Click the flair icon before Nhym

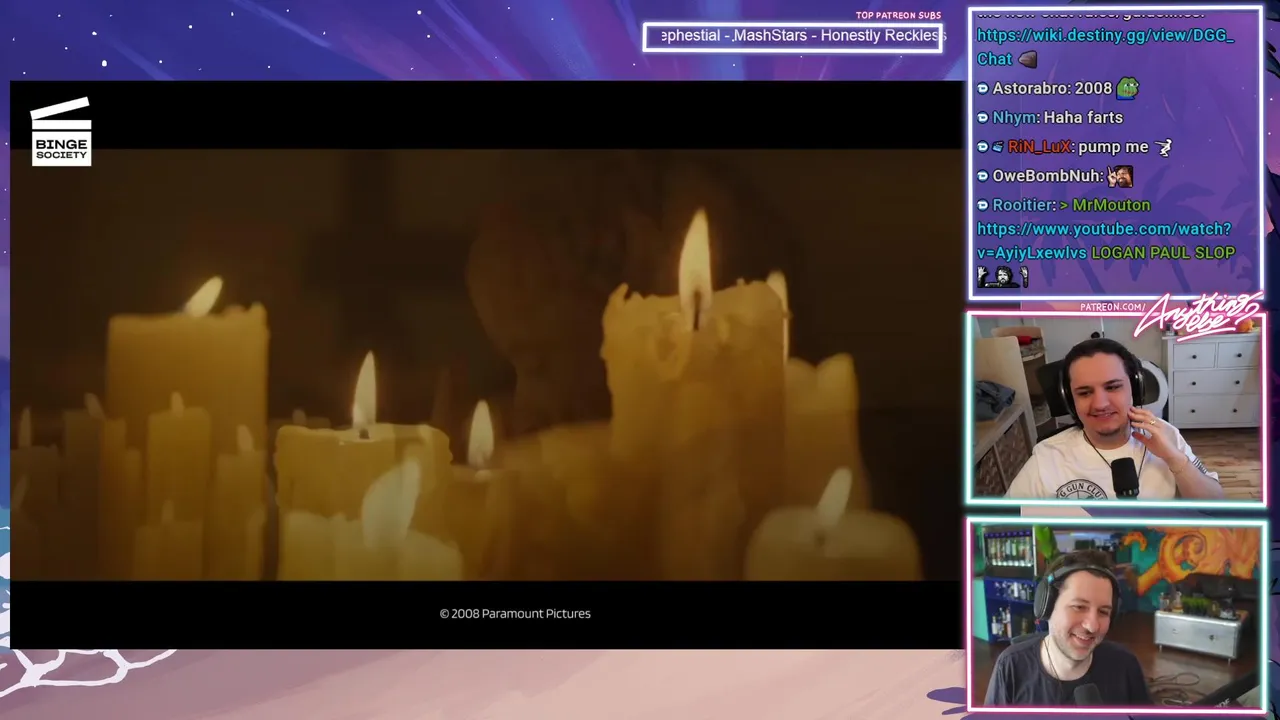982,118
